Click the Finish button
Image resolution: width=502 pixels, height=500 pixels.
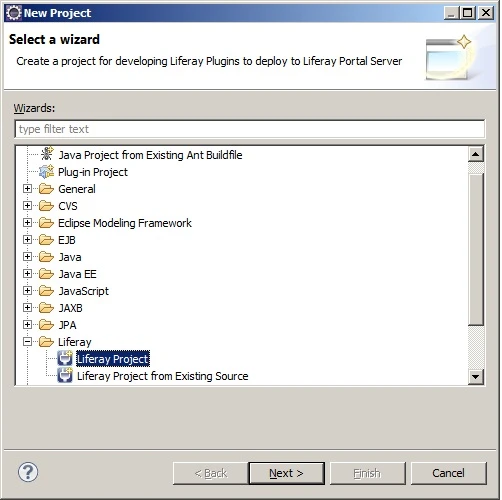[367, 473]
